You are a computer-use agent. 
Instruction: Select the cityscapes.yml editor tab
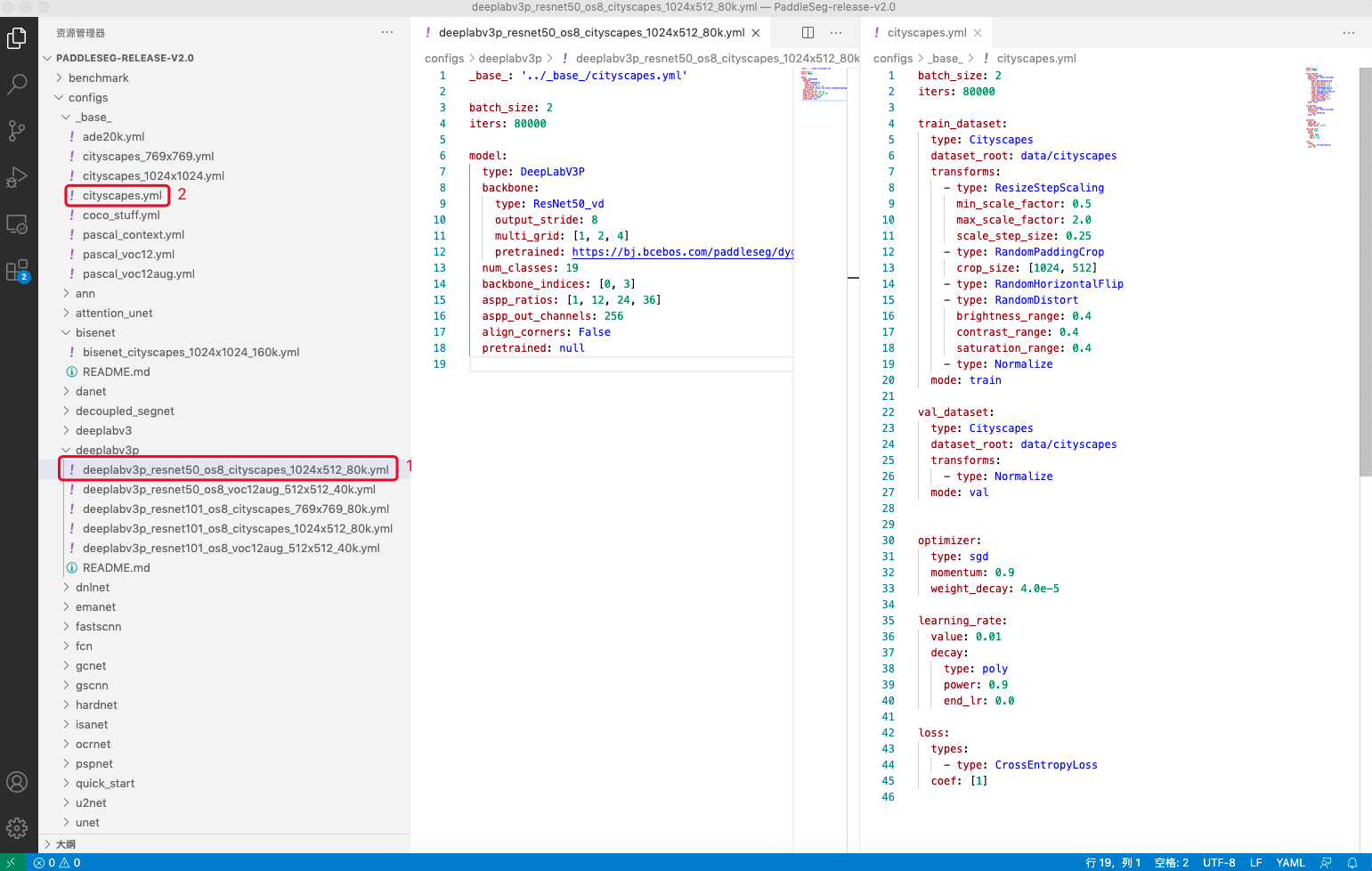pyautogui.click(x=927, y=33)
